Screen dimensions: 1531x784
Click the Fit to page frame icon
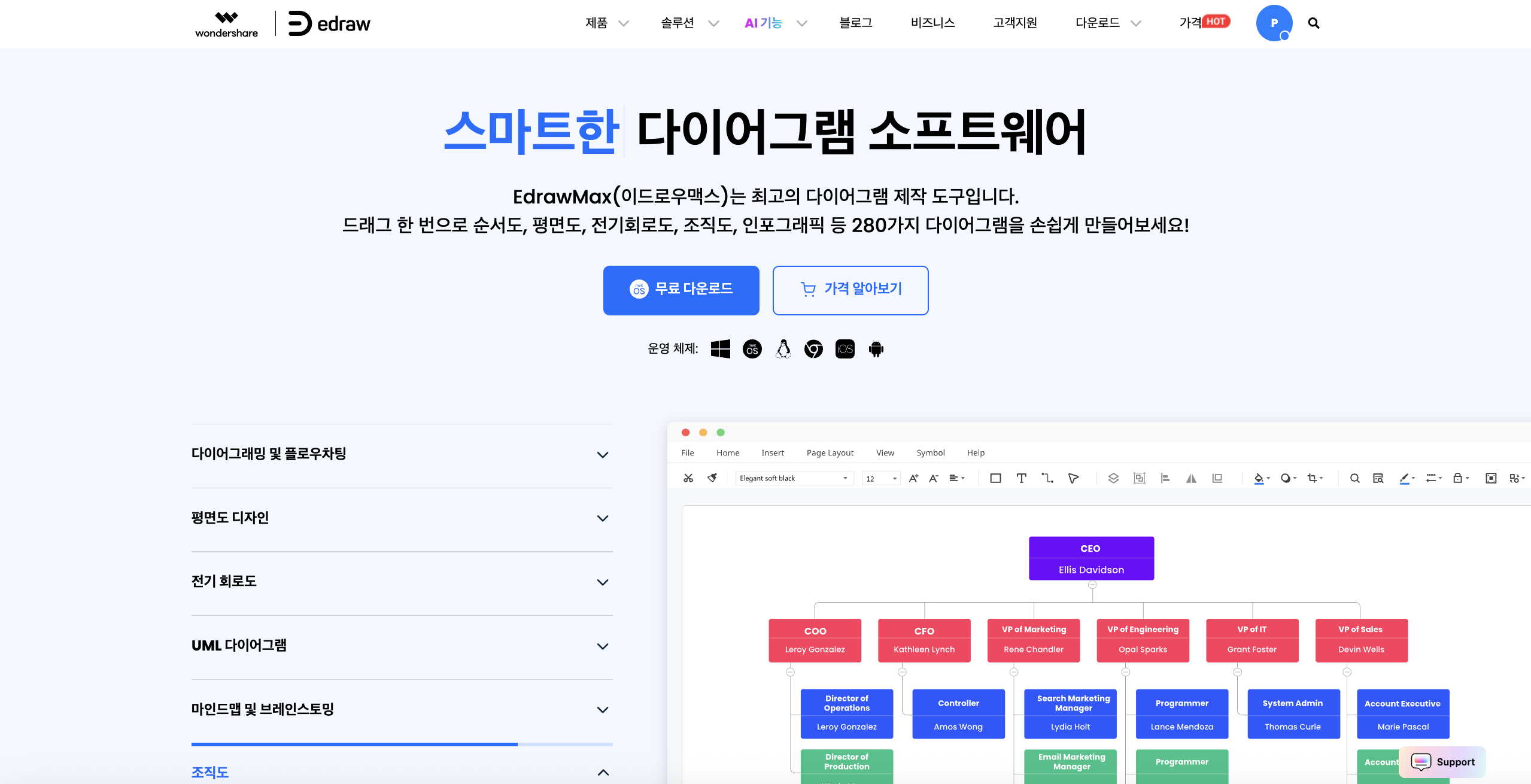click(1490, 478)
